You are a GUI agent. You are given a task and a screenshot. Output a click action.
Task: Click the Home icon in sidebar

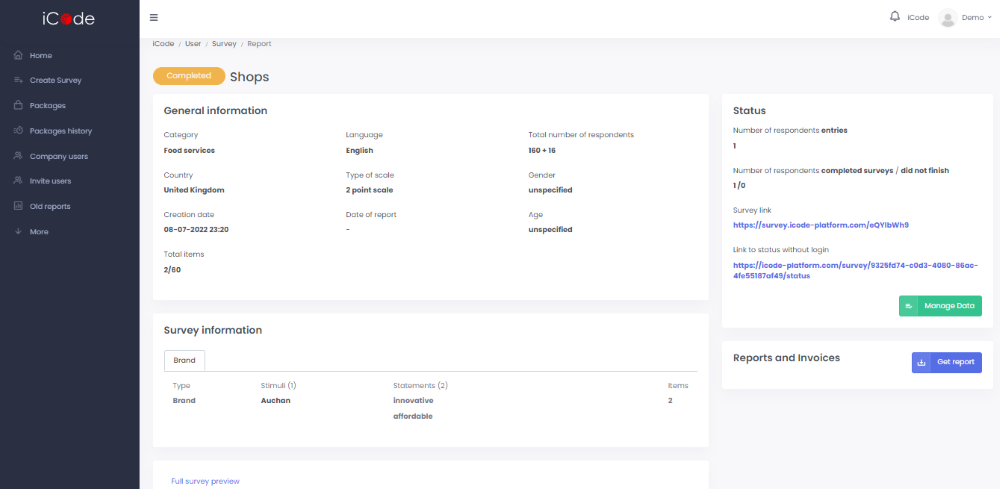pyautogui.click(x=18, y=55)
